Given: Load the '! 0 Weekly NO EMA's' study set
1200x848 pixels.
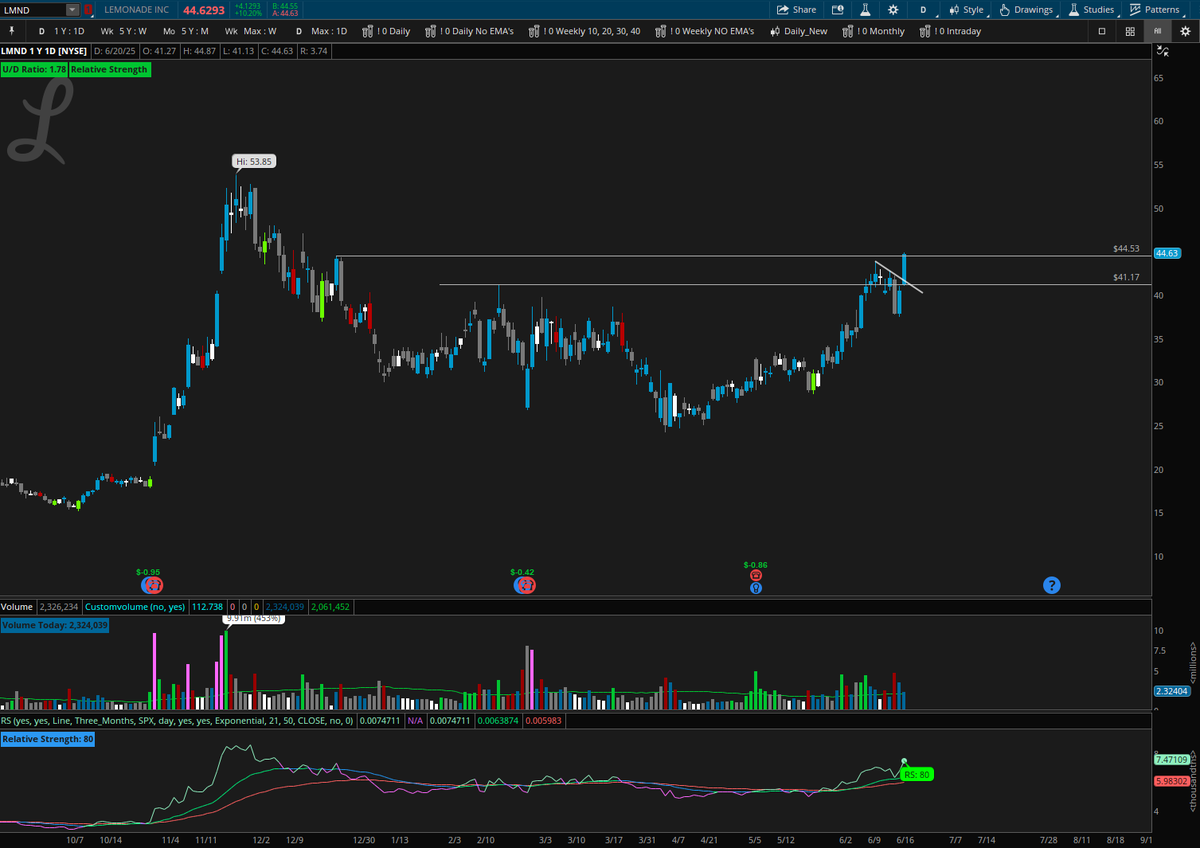Looking at the screenshot, I should point(705,31).
